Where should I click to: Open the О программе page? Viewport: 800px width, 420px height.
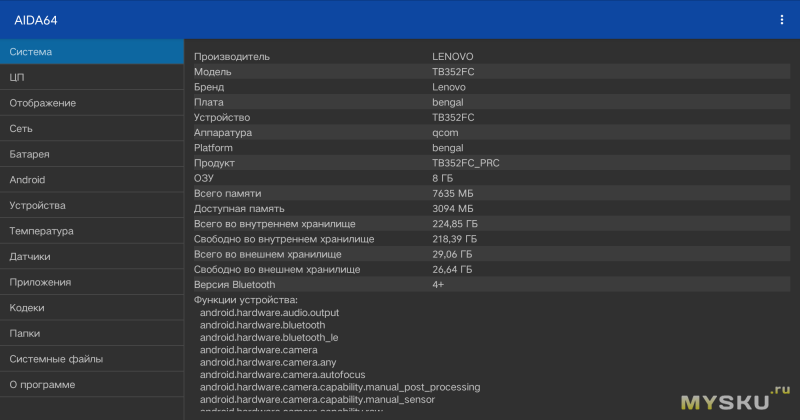pos(92,384)
